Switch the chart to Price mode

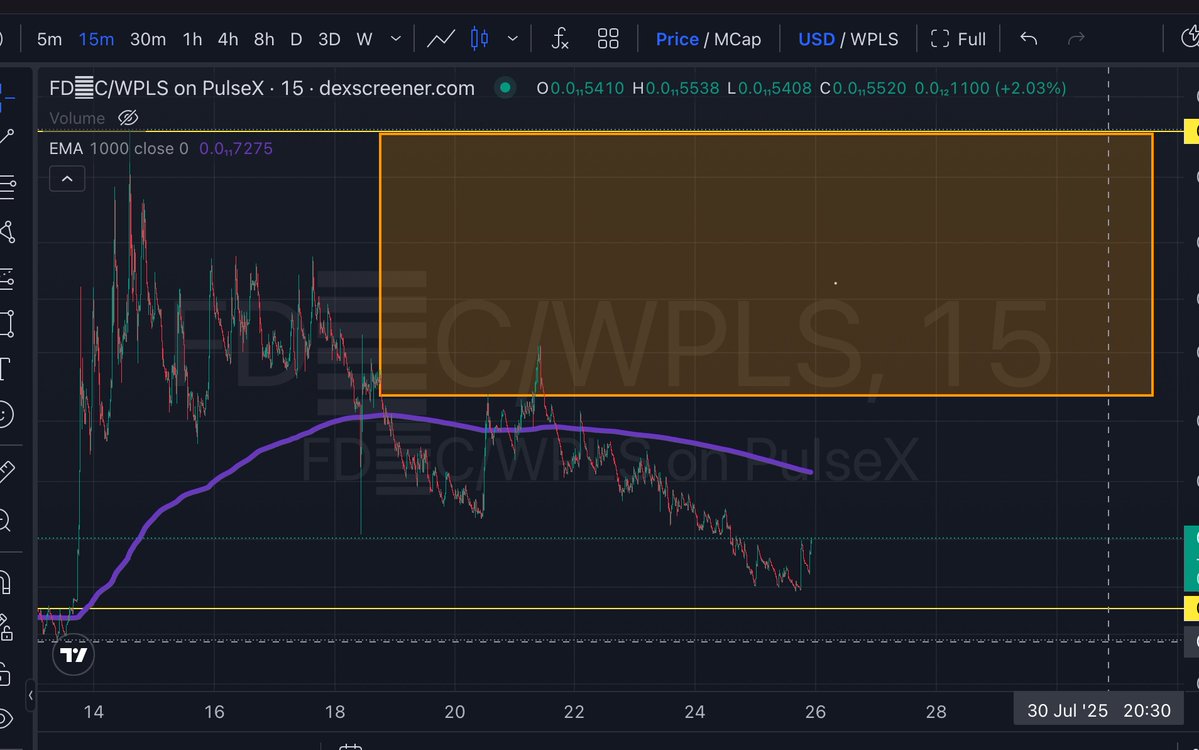677,39
